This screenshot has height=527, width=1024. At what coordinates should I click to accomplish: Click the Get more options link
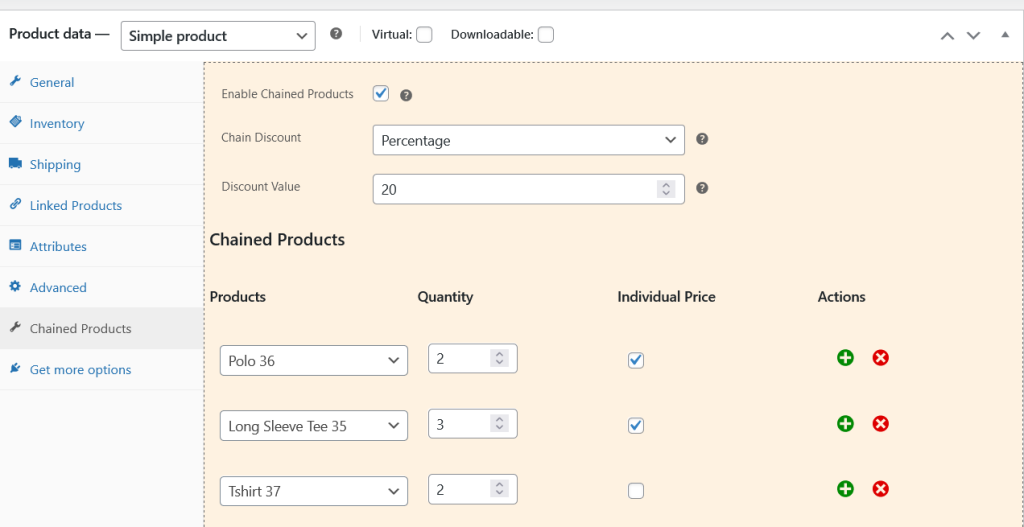[80, 370]
